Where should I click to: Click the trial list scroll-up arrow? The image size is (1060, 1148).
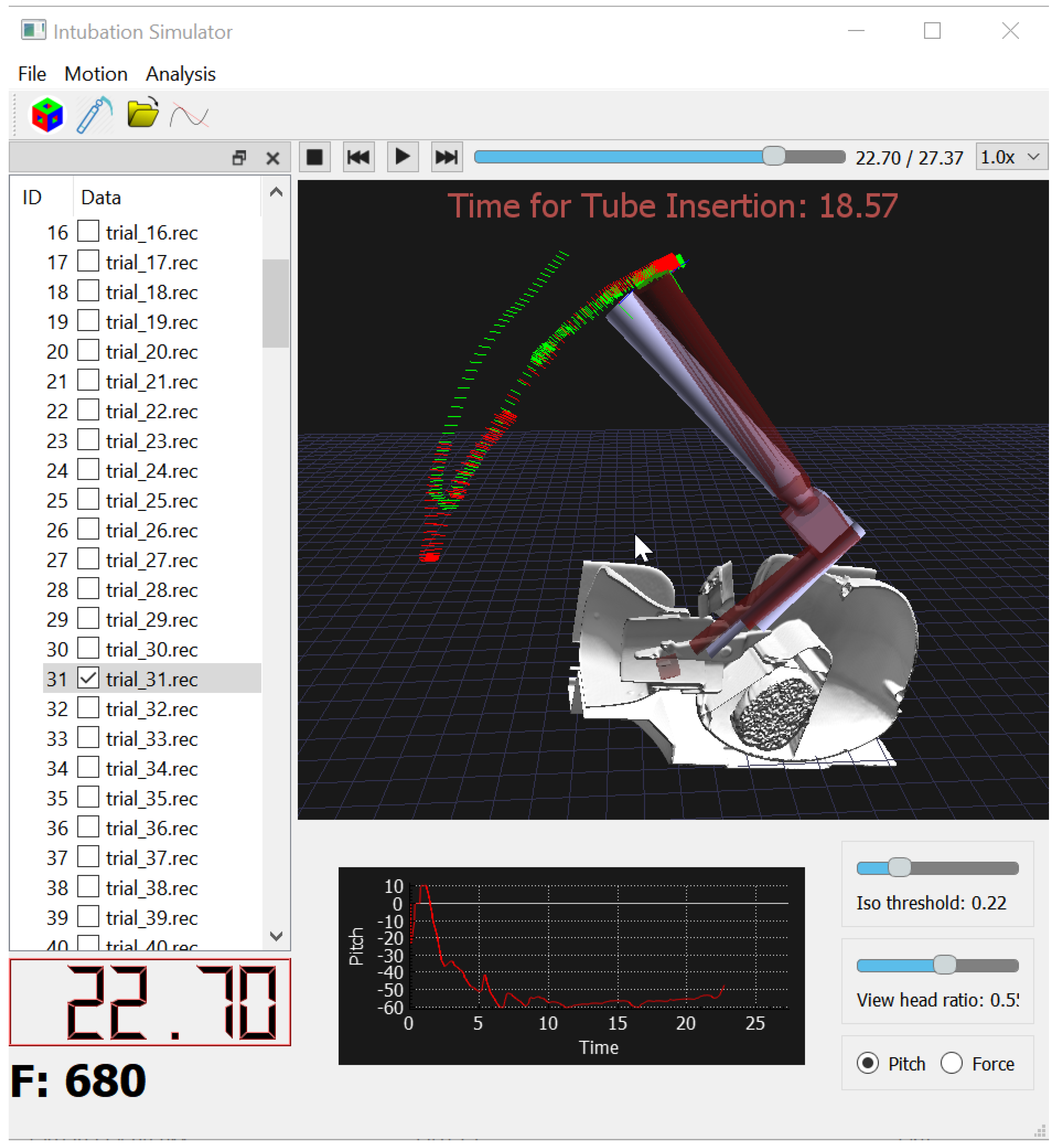[x=276, y=192]
